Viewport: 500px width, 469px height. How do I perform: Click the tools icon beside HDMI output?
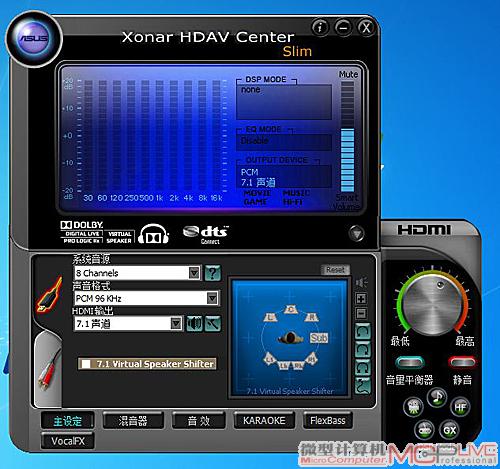tap(213, 324)
